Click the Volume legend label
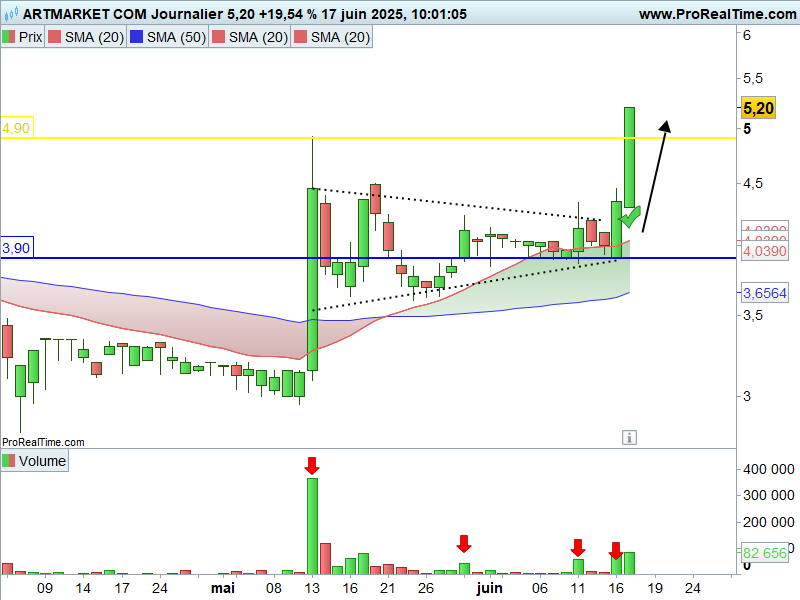The image size is (800, 600). pos(42,461)
